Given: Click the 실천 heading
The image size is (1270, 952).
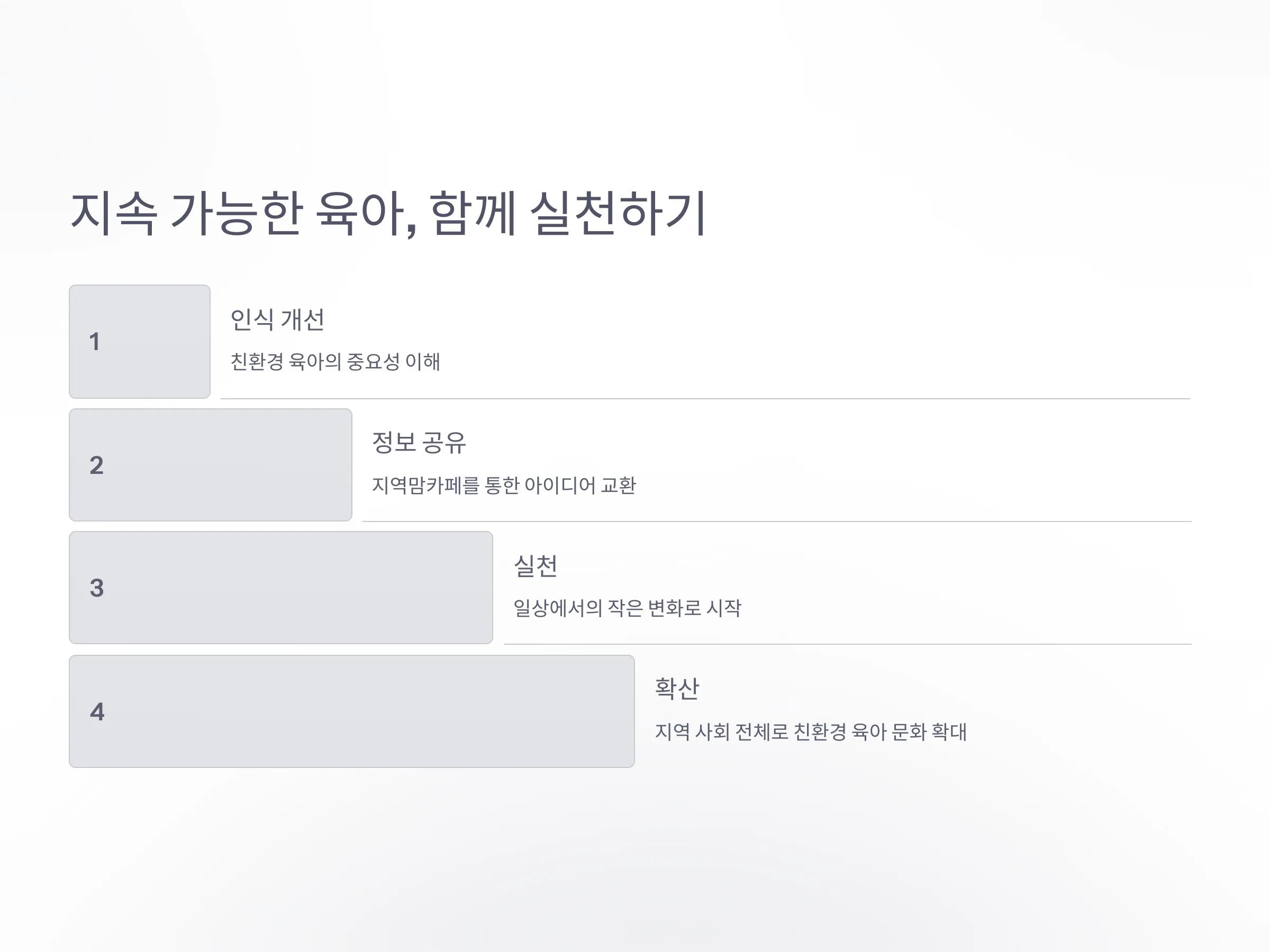Looking at the screenshot, I should point(536,566).
